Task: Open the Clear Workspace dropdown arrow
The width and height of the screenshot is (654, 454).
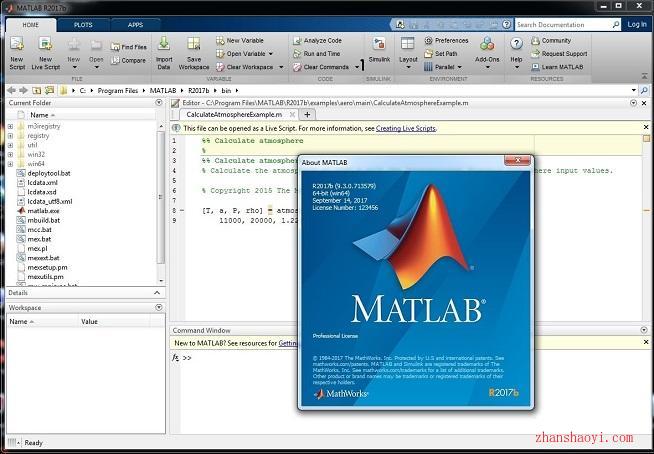Action: 281,67
